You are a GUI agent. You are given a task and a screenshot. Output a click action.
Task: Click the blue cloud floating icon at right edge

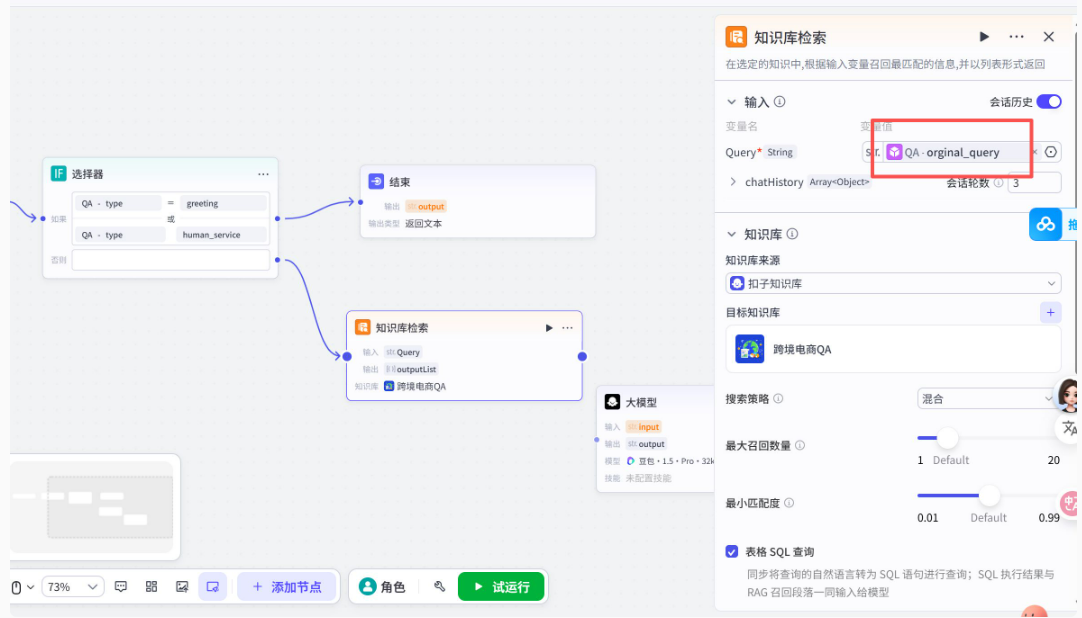click(1045, 224)
